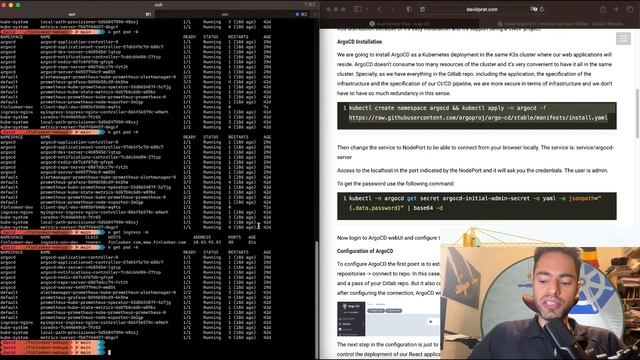
Task: Open the Safari share menu
Action: pyautogui.click(x=603, y=9)
